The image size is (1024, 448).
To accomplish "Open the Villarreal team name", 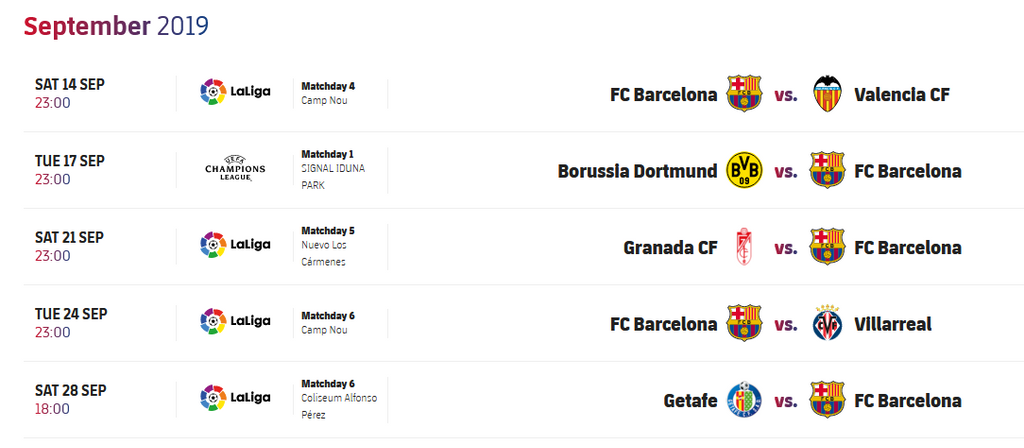I will pos(893,324).
